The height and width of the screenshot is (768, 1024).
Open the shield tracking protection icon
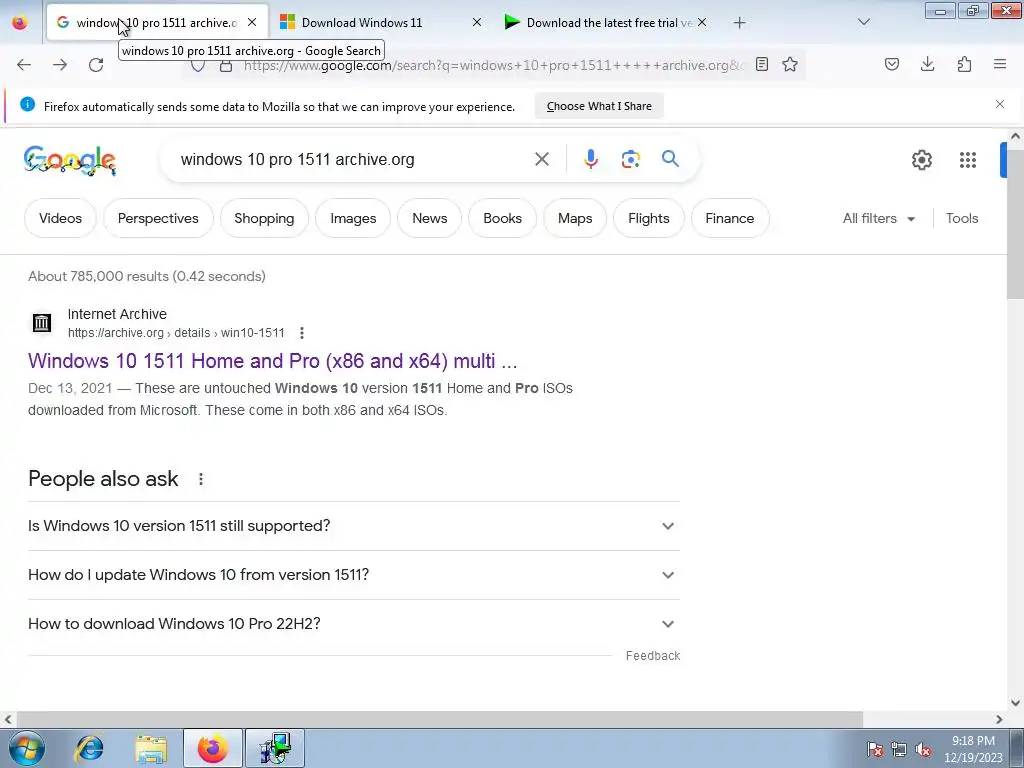198,66
